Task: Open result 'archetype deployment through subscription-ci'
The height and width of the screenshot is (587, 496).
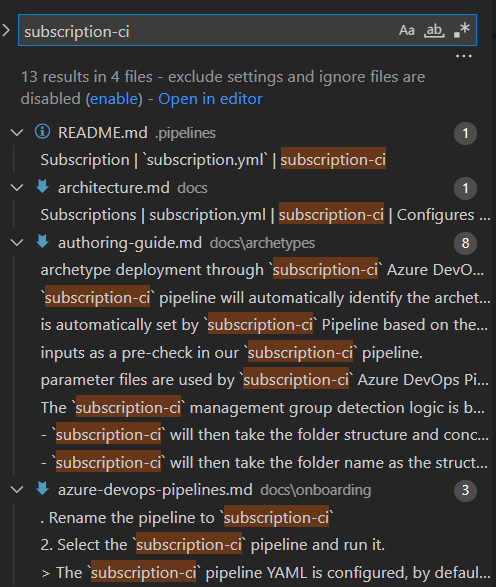Action: 262,270
